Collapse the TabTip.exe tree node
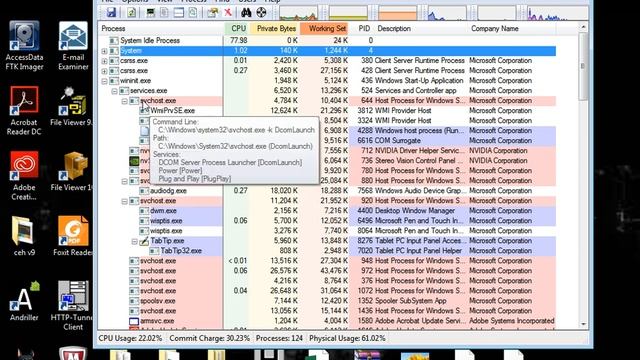 click(135, 241)
